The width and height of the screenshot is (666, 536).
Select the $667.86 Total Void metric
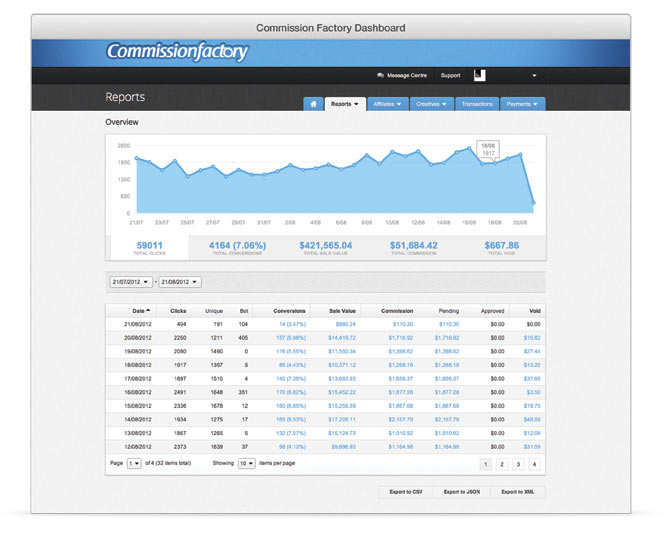(502, 248)
